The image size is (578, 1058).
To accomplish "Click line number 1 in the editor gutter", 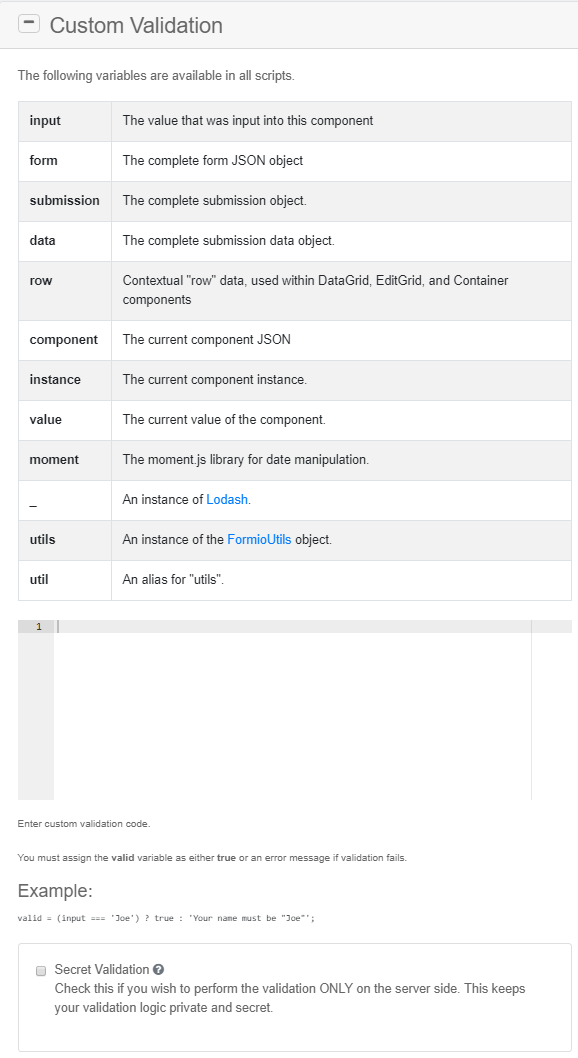I will pyautogui.click(x=38, y=626).
